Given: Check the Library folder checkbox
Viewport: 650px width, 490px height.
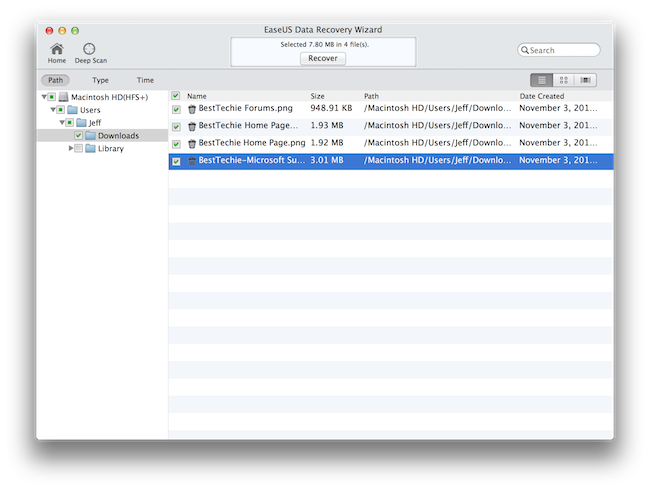Looking at the screenshot, I should point(78,148).
